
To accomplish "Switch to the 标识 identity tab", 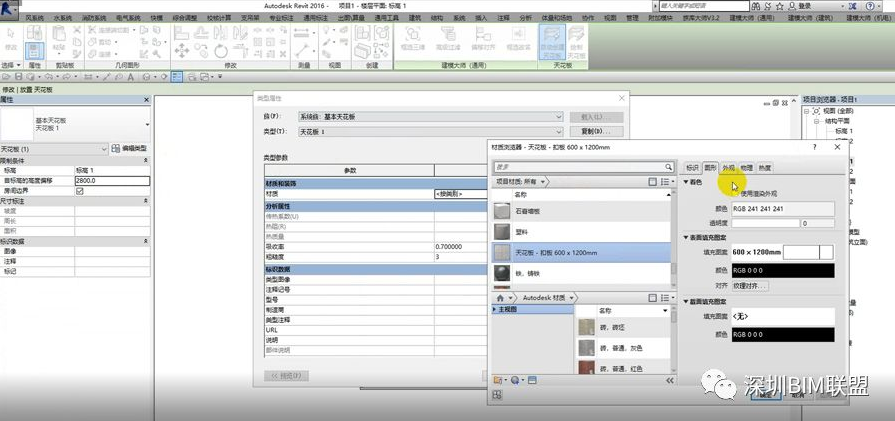I will point(692,168).
